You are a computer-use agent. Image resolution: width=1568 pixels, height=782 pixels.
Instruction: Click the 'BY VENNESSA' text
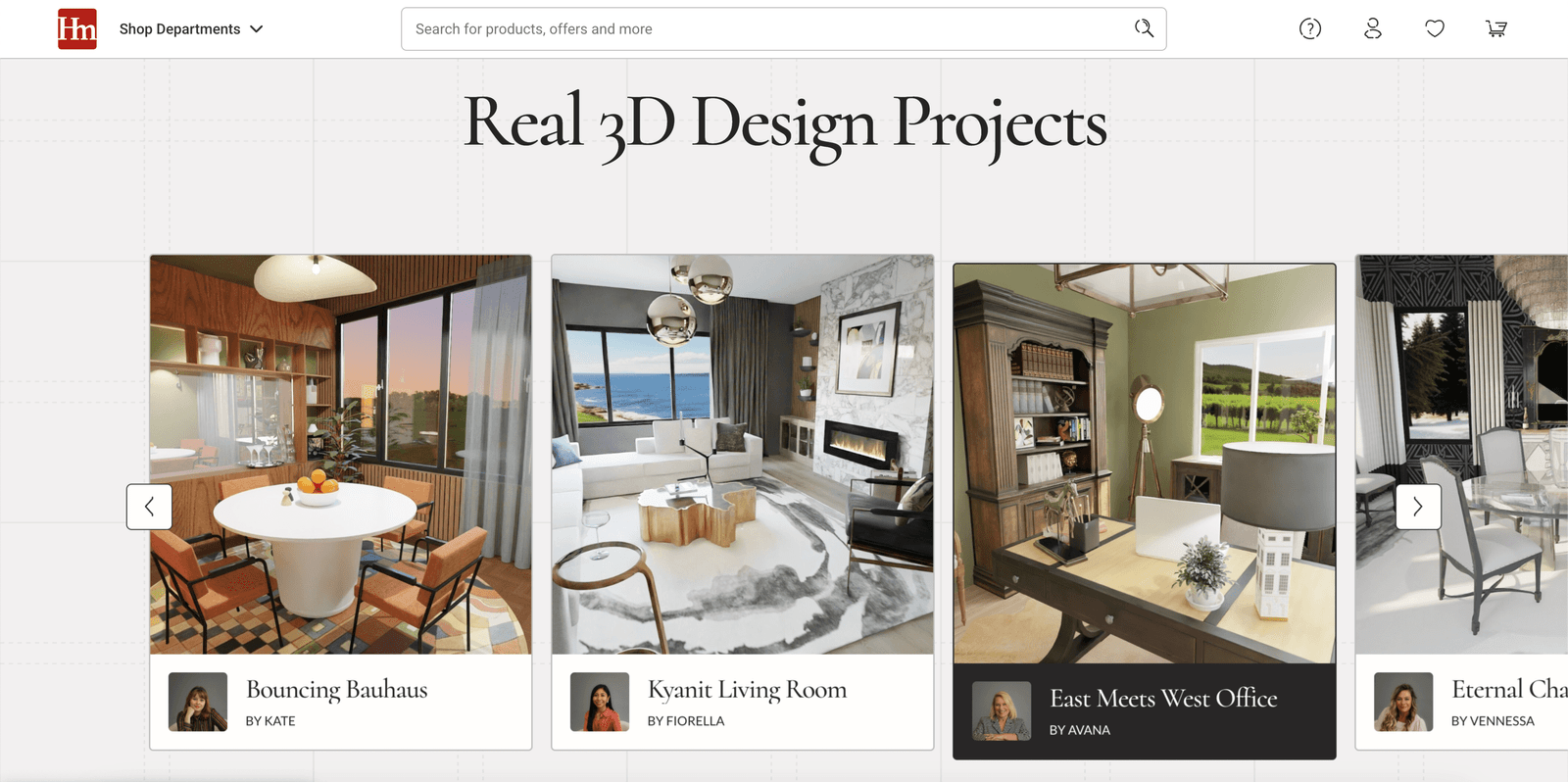[x=1493, y=721]
